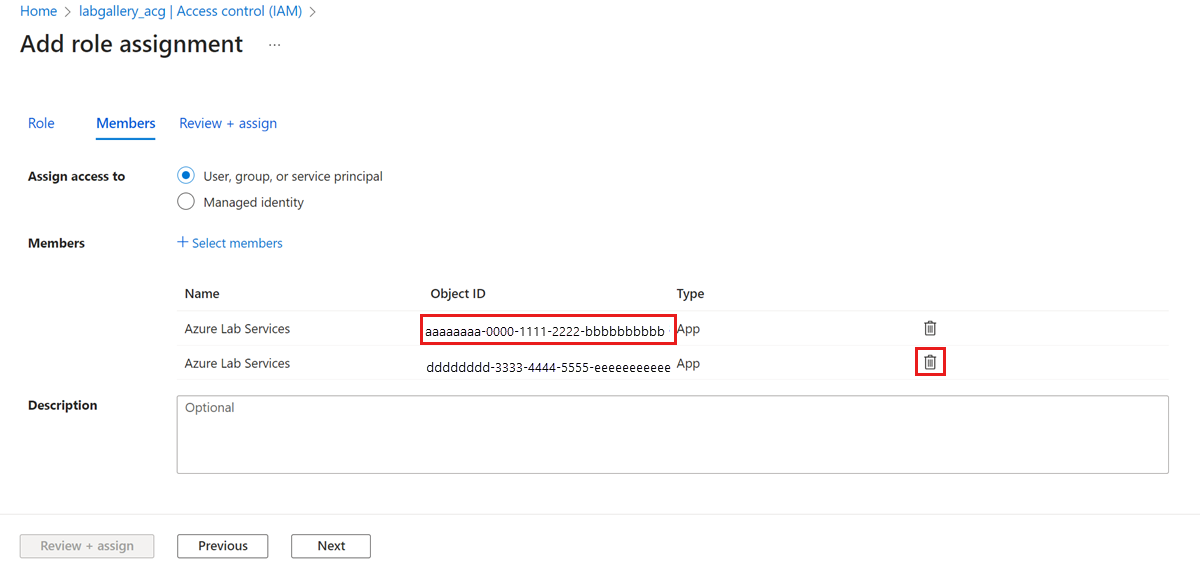Go to the Review + assign tab
This screenshot has width=1200, height=578.
pos(228,123)
